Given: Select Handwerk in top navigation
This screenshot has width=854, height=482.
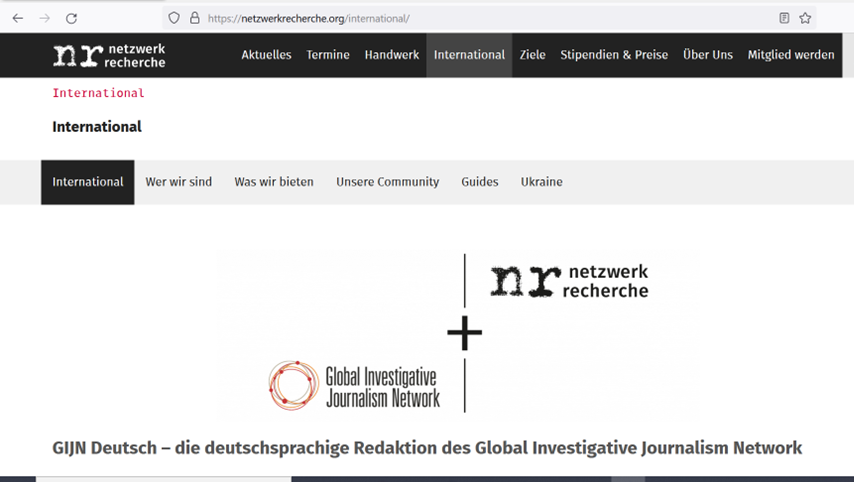Looking at the screenshot, I should pyautogui.click(x=392, y=55).
